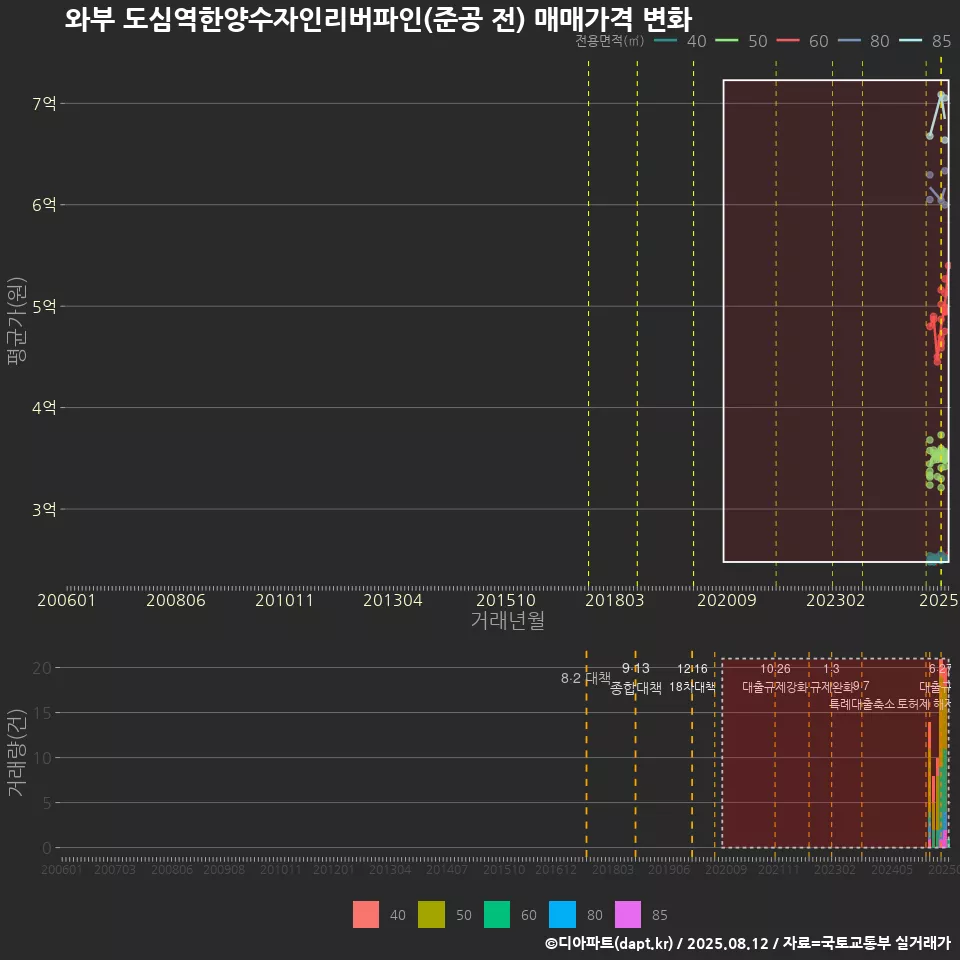Click 201906 on the volume chart x-axis
This screenshot has width=960, height=960.
click(669, 869)
